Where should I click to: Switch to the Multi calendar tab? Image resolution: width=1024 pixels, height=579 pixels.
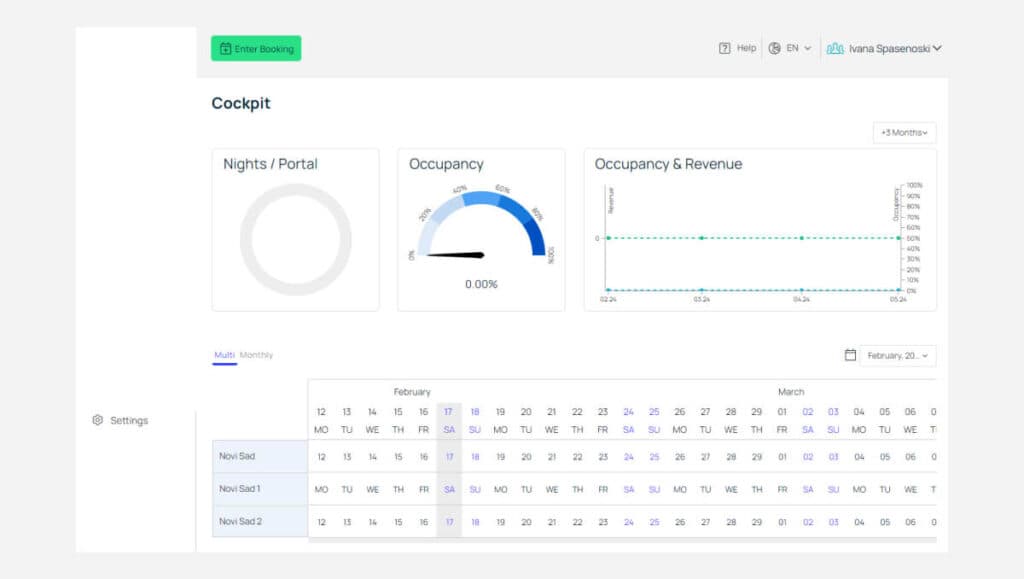[224, 355]
